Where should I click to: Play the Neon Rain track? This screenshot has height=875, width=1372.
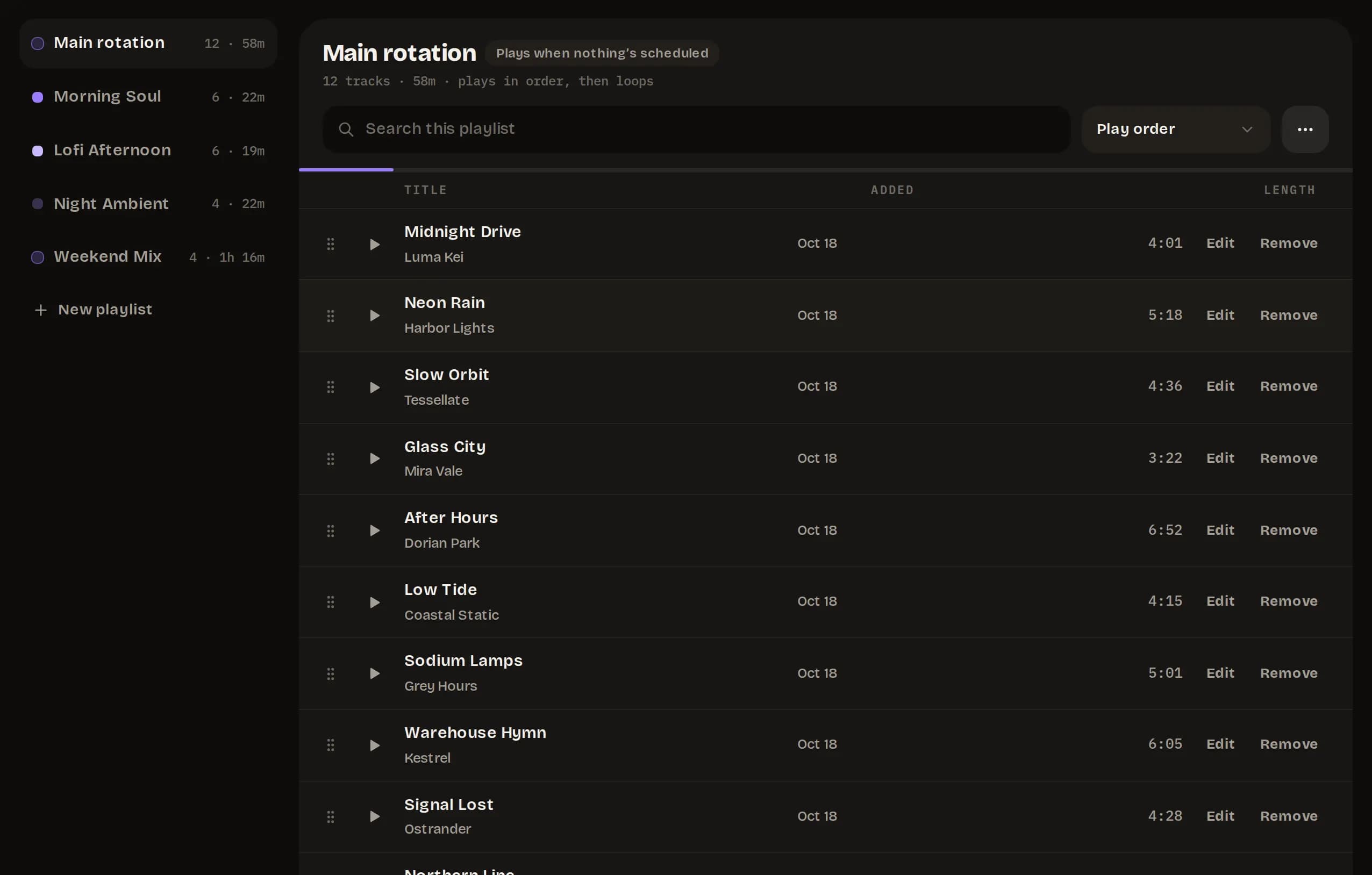click(374, 315)
